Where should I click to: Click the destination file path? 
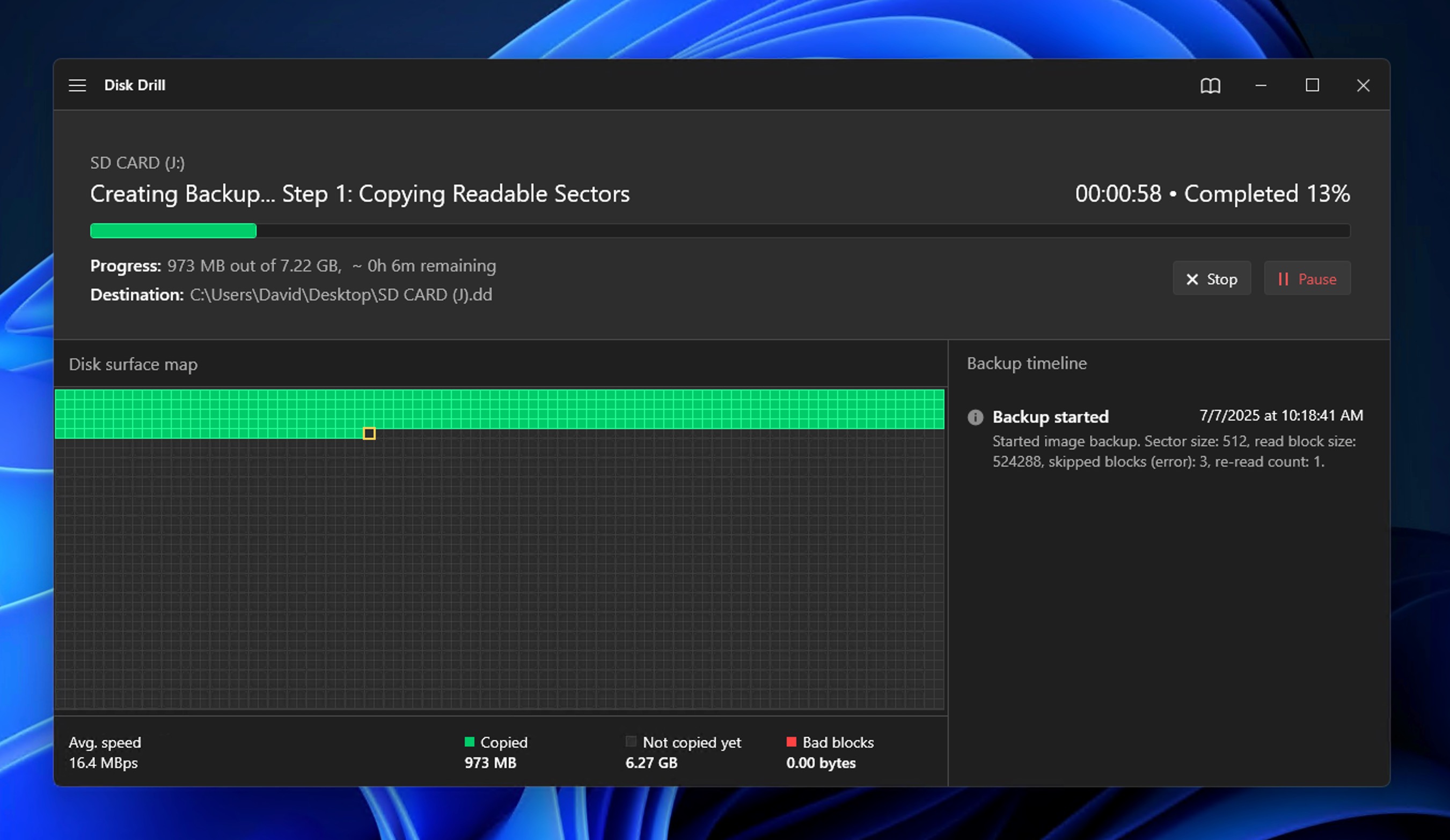coord(341,294)
